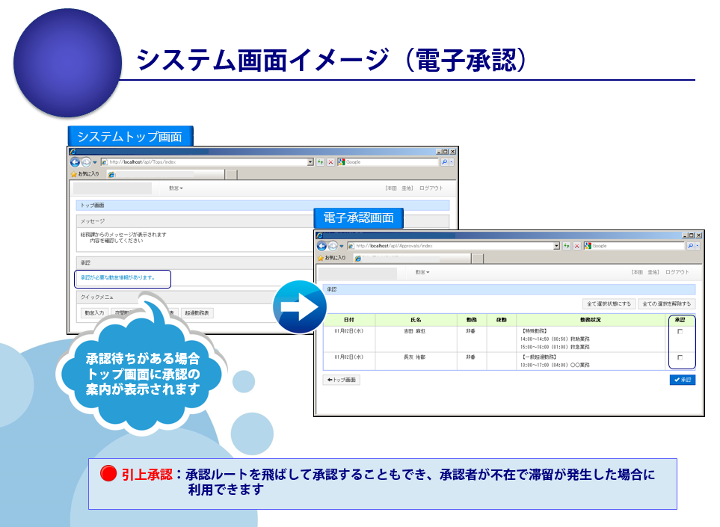The width and height of the screenshot is (720, 527).
Task: Open the blue approval-needed link on the top screen
Action: pos(118,278)
